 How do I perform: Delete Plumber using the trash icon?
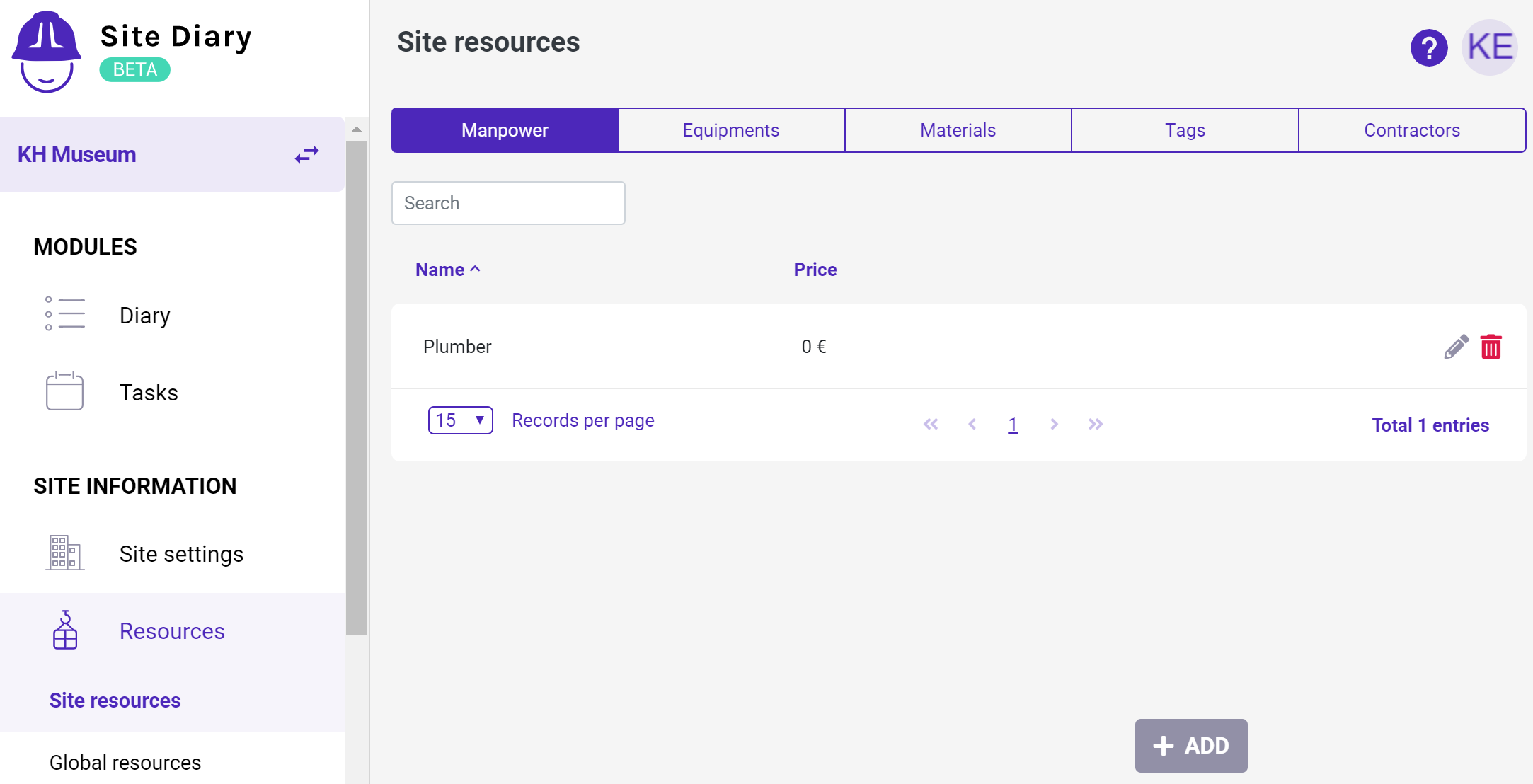(1492, 347)
